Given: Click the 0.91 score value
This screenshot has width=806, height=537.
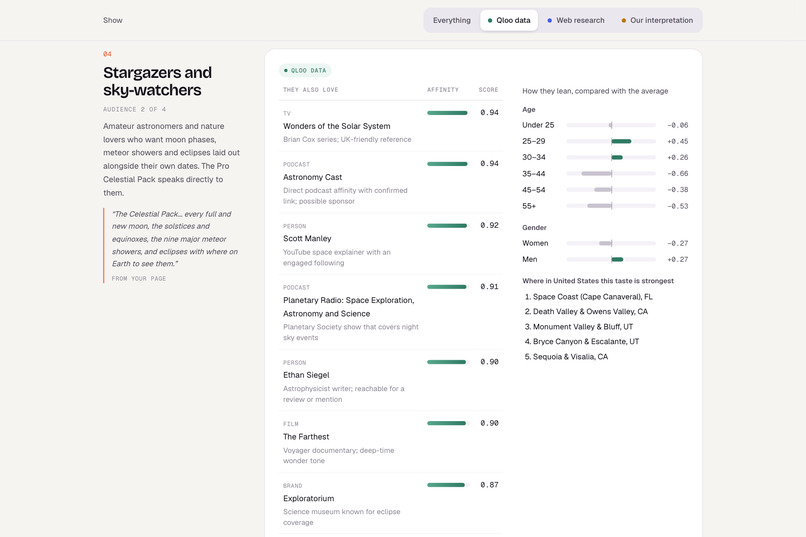Looking at the screenshot, I should click(x=489, y=287).
